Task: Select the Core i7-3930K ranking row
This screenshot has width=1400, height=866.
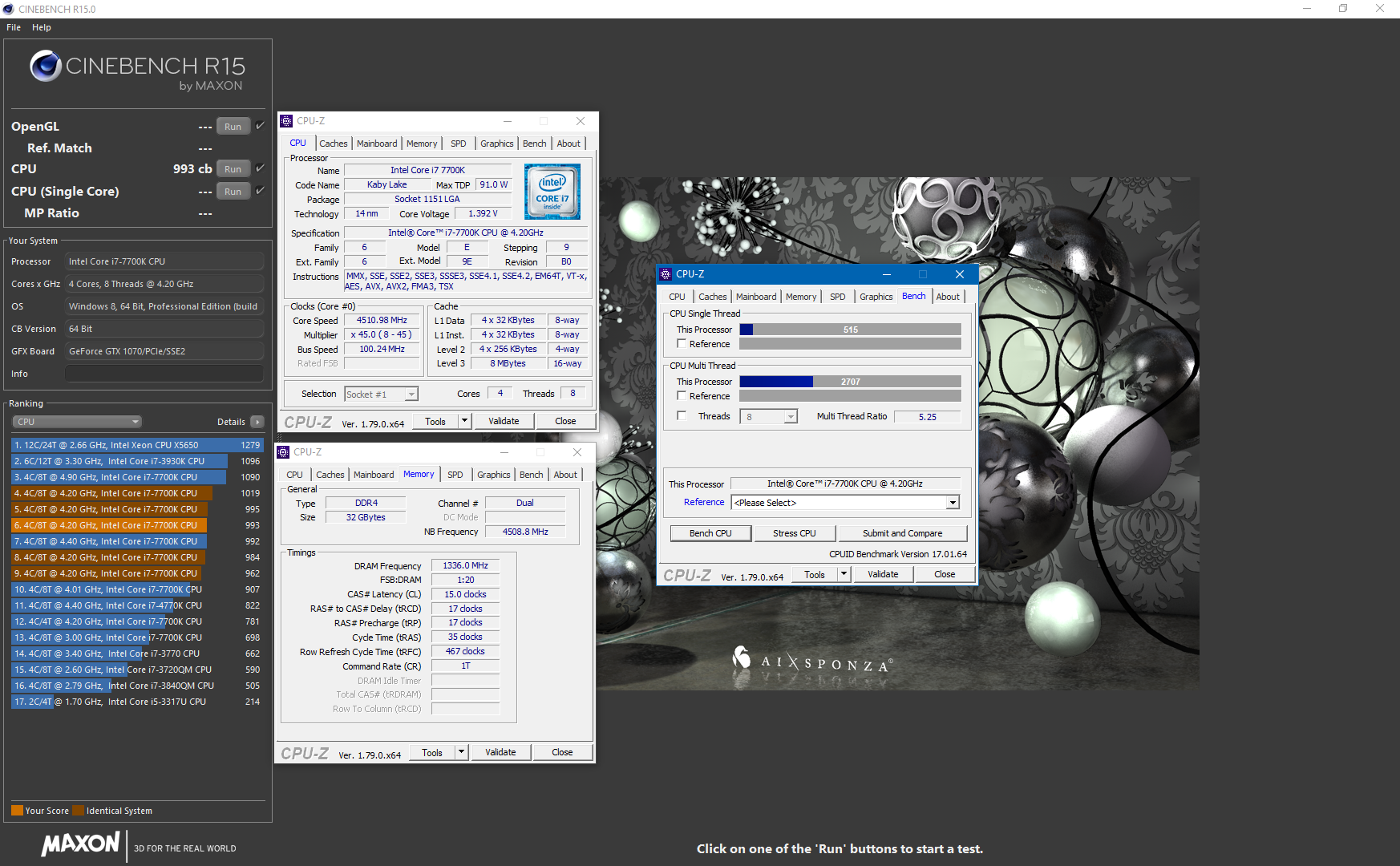Action: (x=137, y=461)
